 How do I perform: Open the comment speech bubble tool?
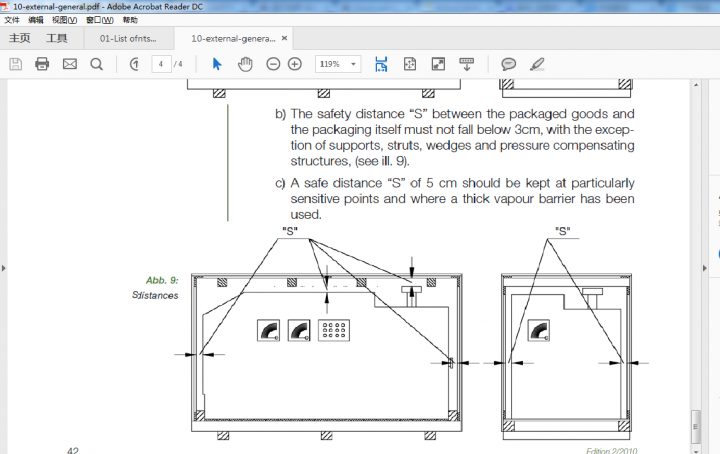pos(508,64)
